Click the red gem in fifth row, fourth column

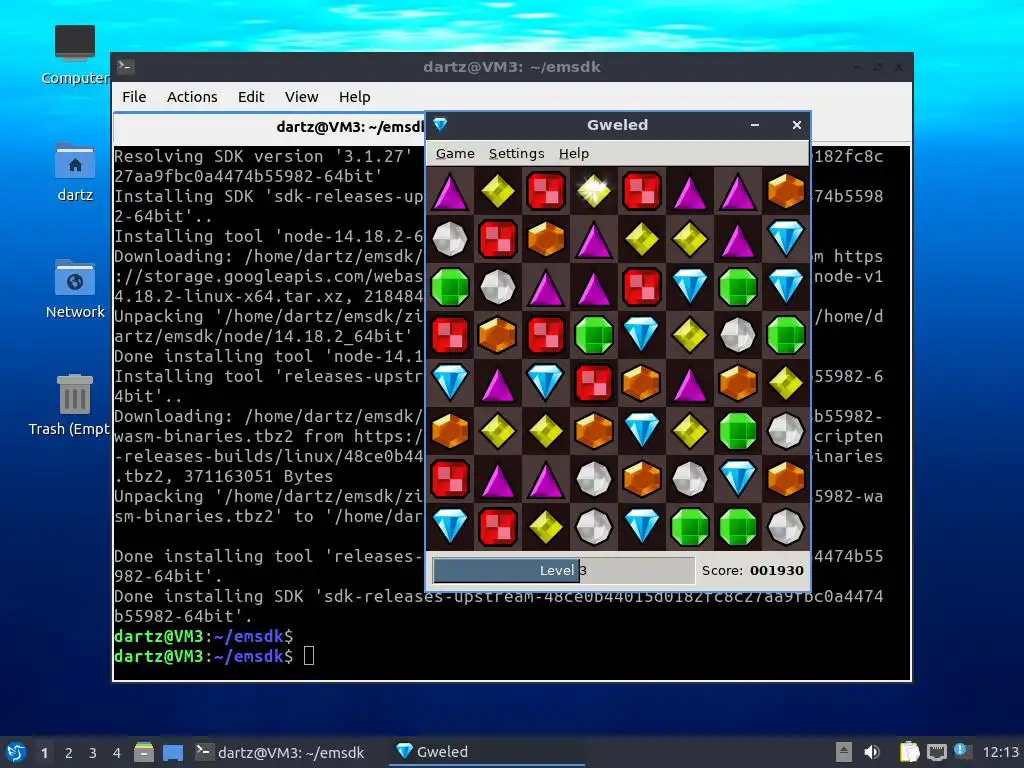click(594, 383)
